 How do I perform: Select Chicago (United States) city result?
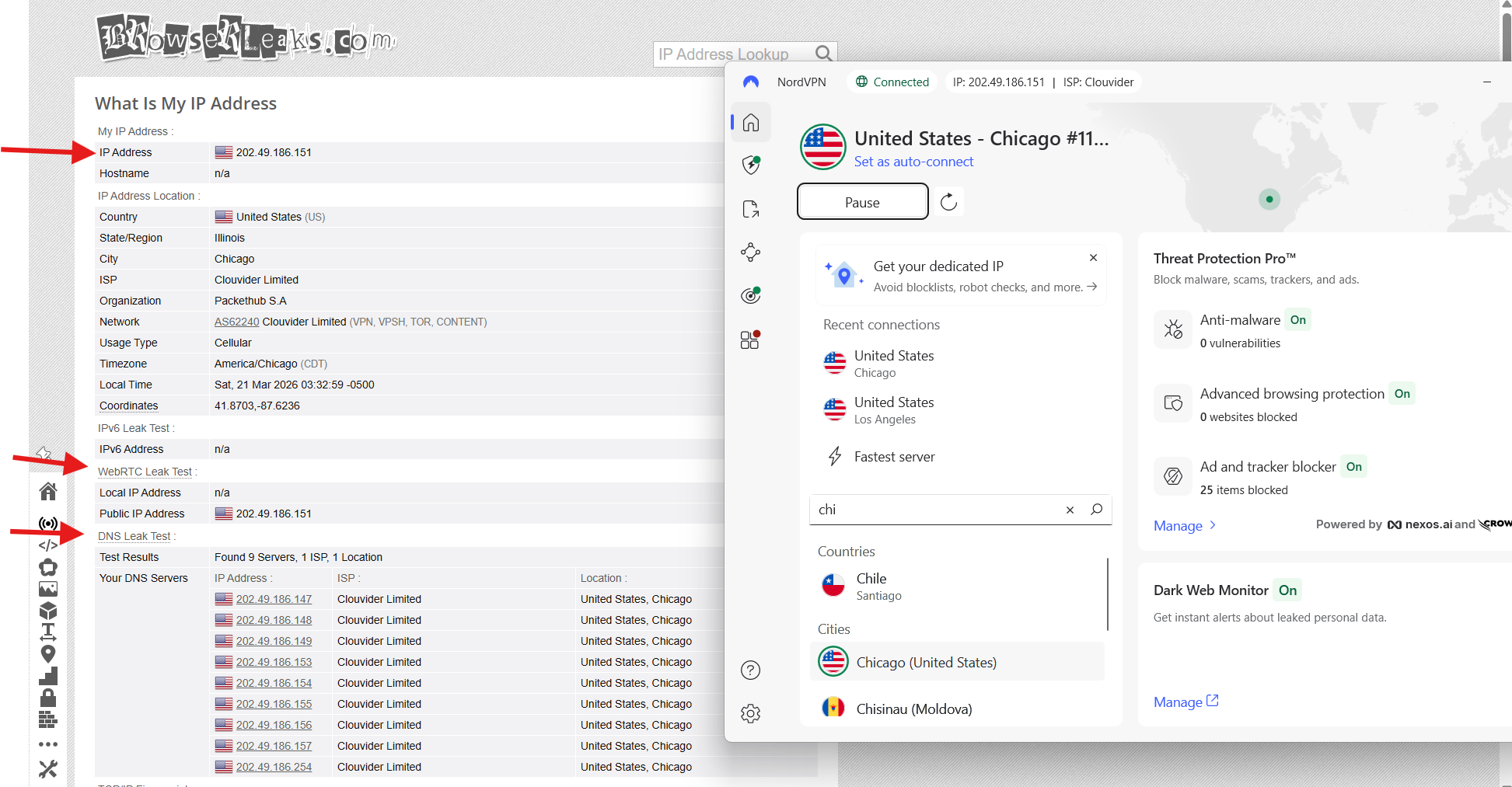(957, 662)
